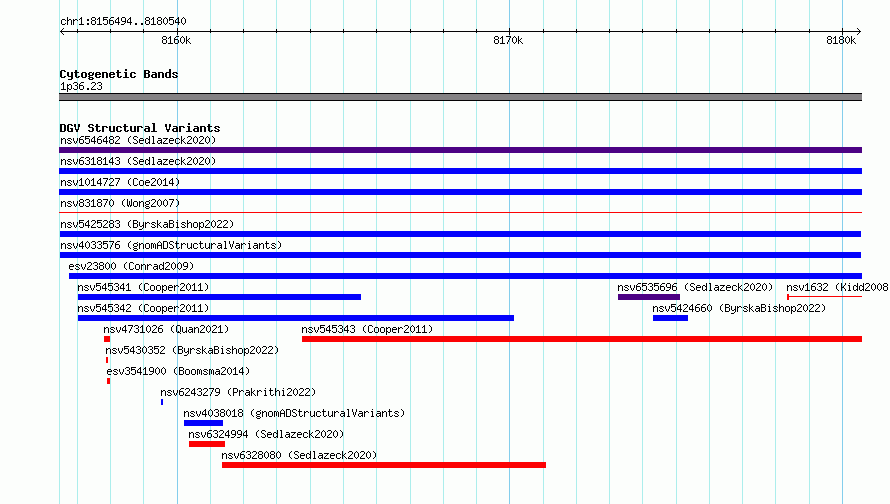
Task: Open nsv6324994 (Sedlazeck2020) label
Action: [x=266, y=434]
